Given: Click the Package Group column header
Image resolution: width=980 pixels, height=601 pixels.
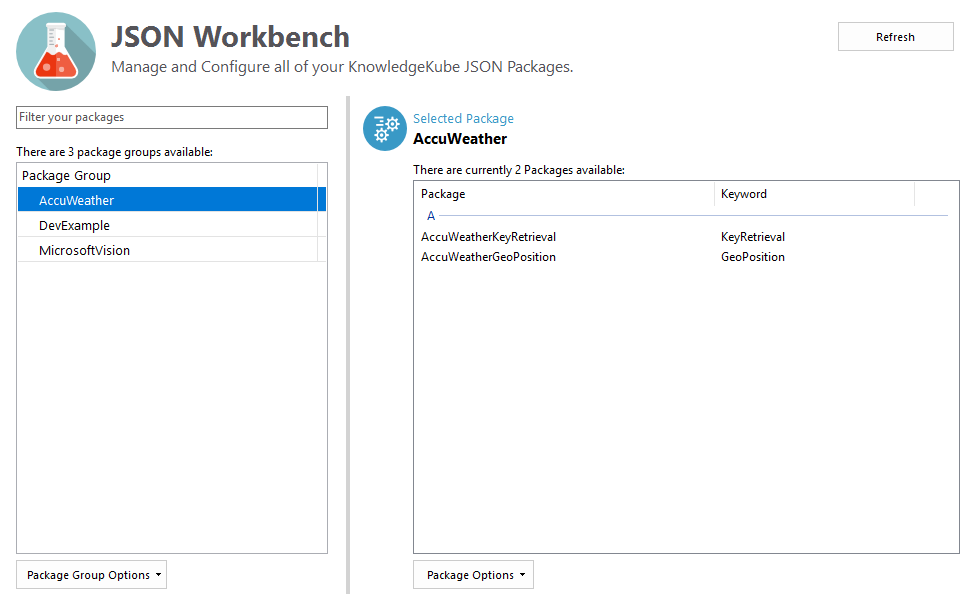Looking at the screenshot, I should (168, 176).
